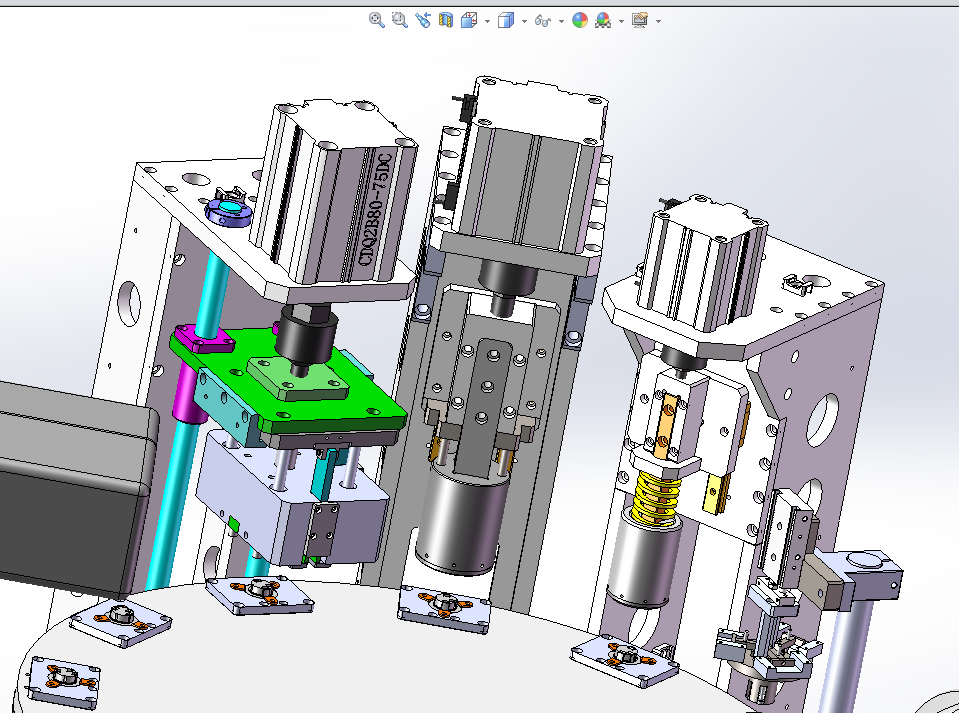
Task: Expand the Apply Scene dropdown arrow
Action: click(621, 21)
